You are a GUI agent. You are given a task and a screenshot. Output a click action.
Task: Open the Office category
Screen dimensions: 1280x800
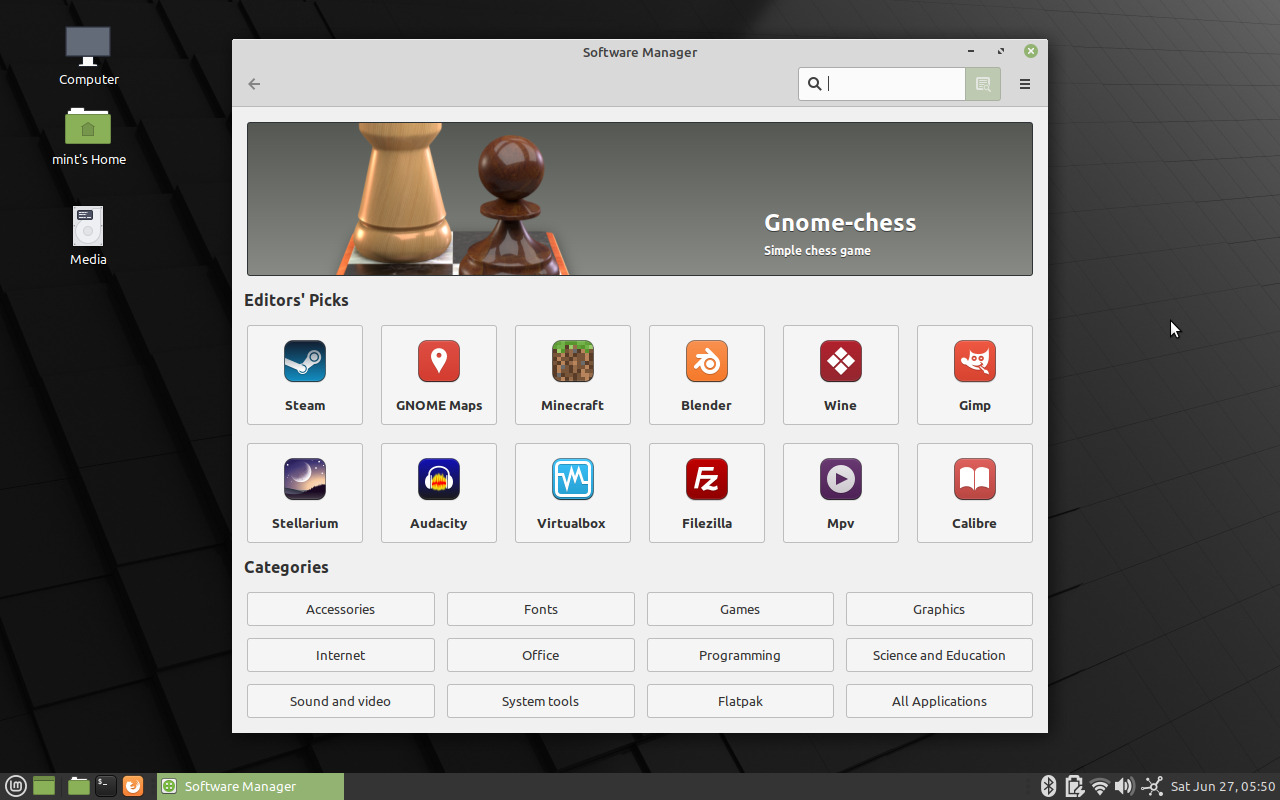pos(541,655)
